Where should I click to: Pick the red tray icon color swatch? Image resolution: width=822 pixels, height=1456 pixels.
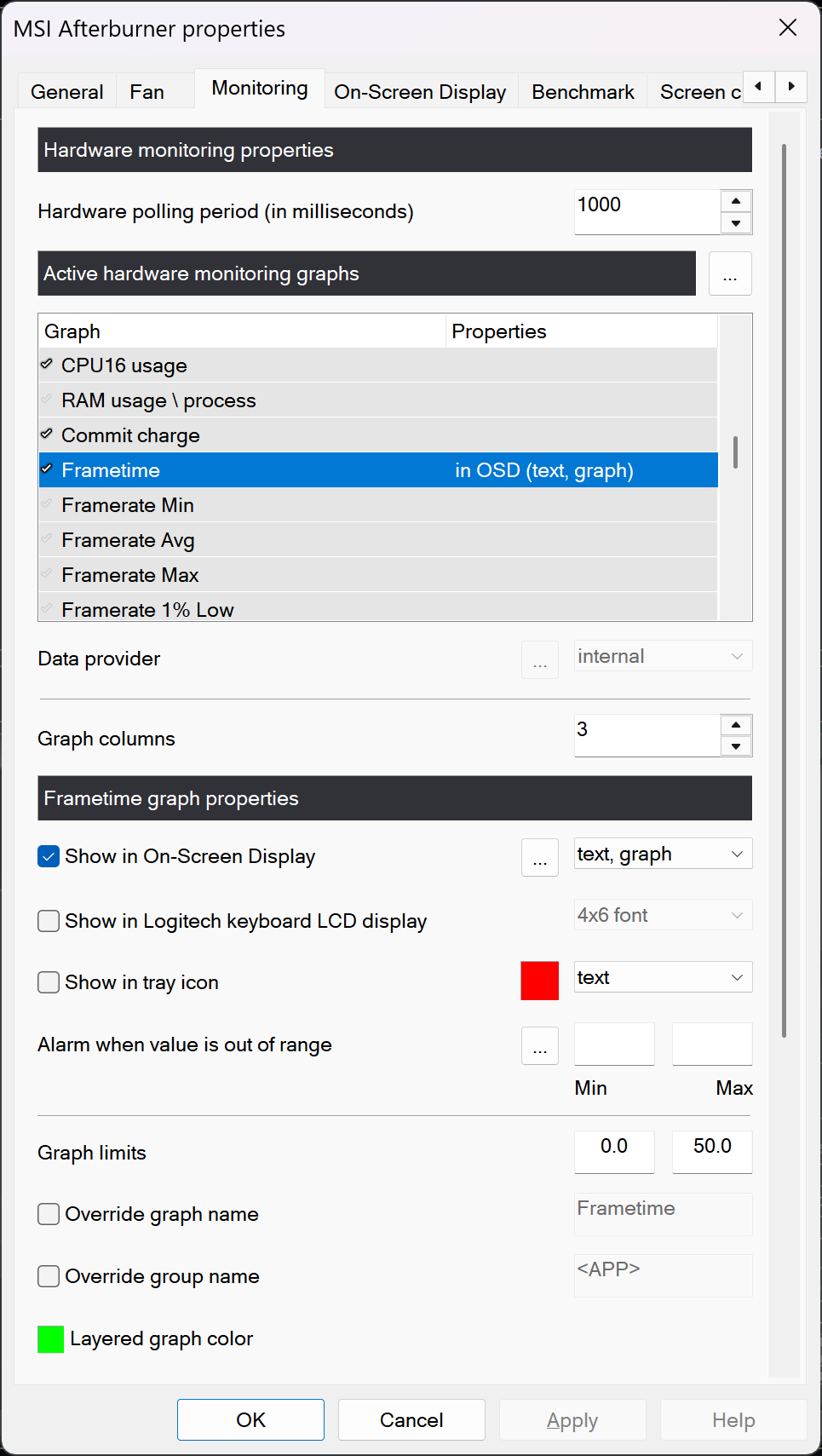tap(540, 981)
